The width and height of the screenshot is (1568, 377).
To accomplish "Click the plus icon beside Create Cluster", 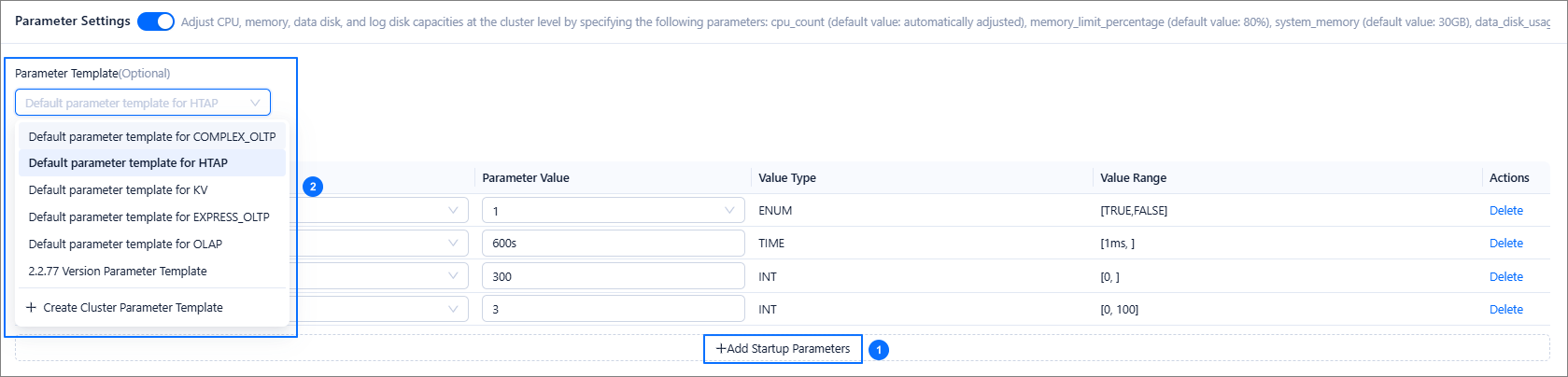I will click(31, 307).
